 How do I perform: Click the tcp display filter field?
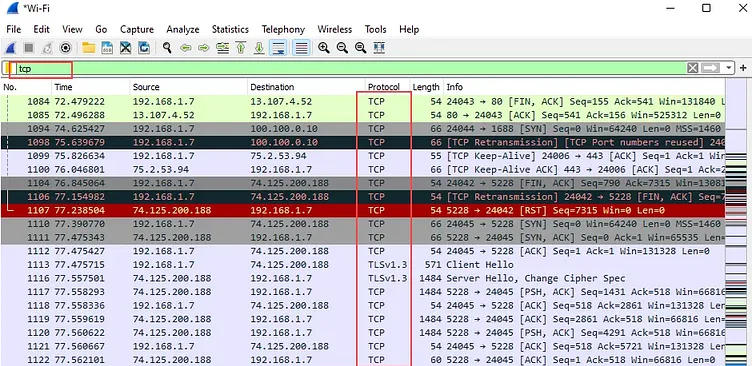[350, 68]
